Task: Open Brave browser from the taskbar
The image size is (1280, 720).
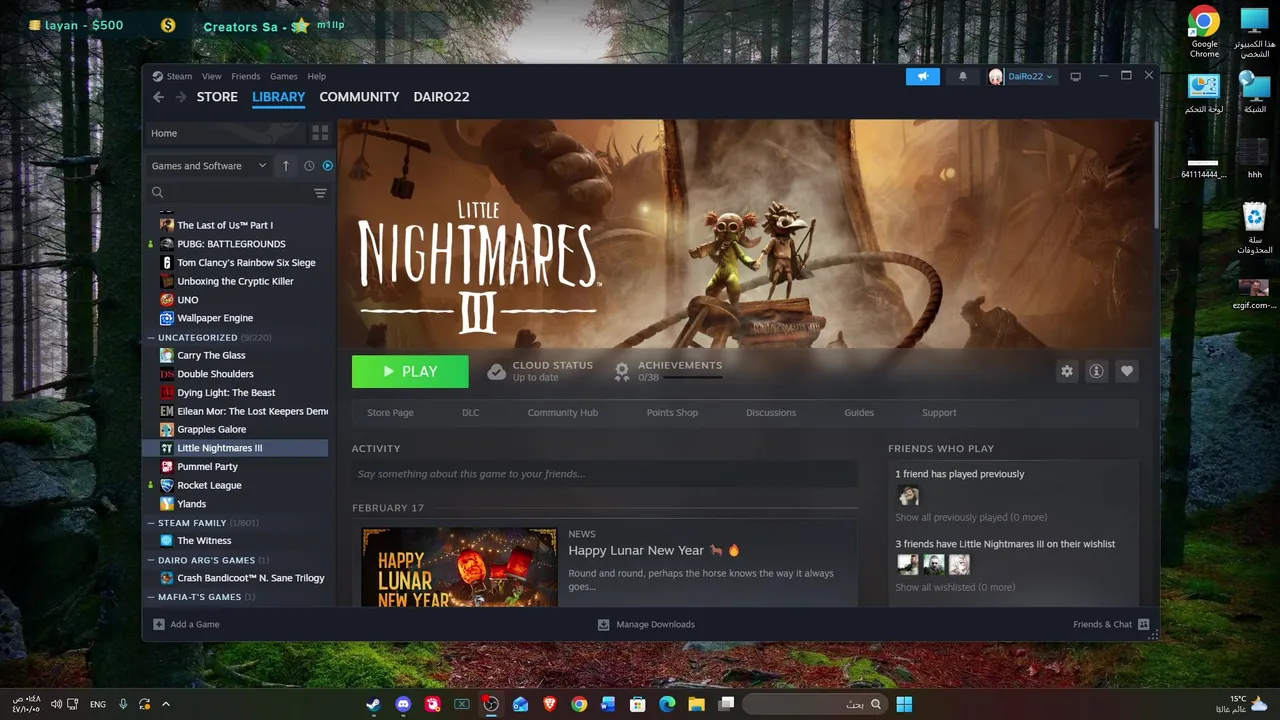Action: click(549, 704)
